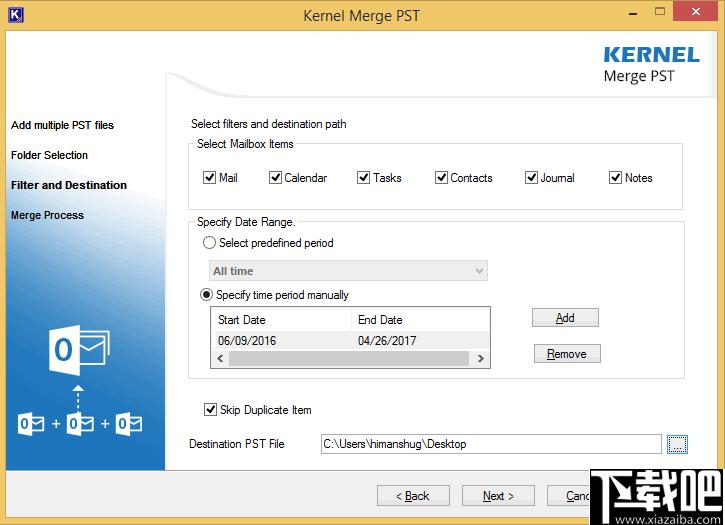Viewport: 725px width, 525px height.
Task: Choose Select predefined period radio button
Action: click(209, 243)
